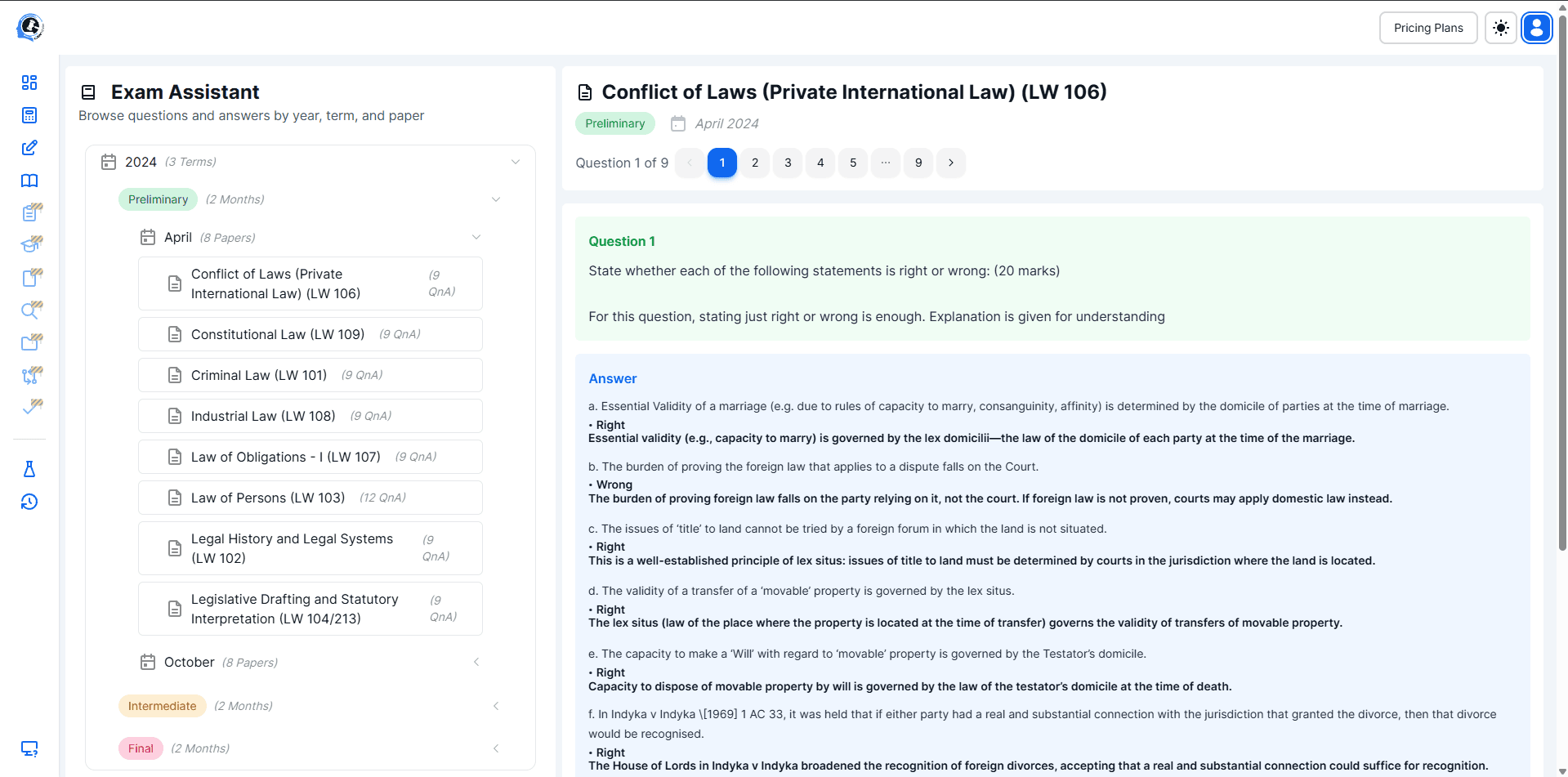Open the lab flask icon in sidebar
The image size is (1568, 777).
[29, 469]
